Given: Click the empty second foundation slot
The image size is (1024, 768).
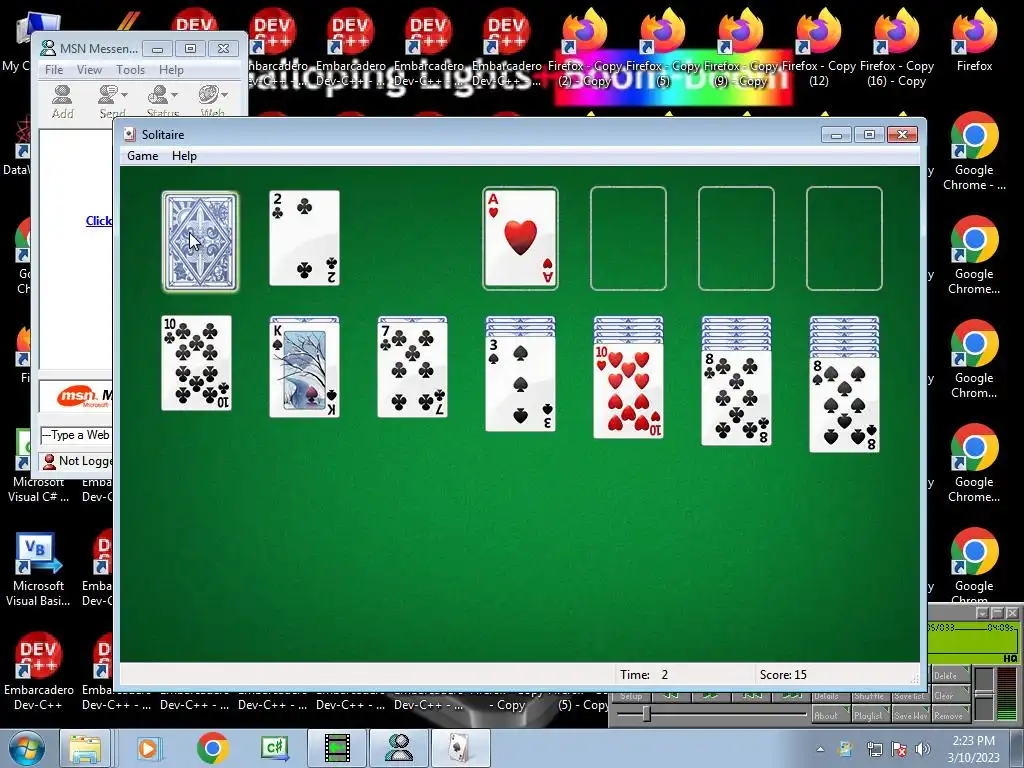Looking at the screenshot, I should tap(628, 238).
